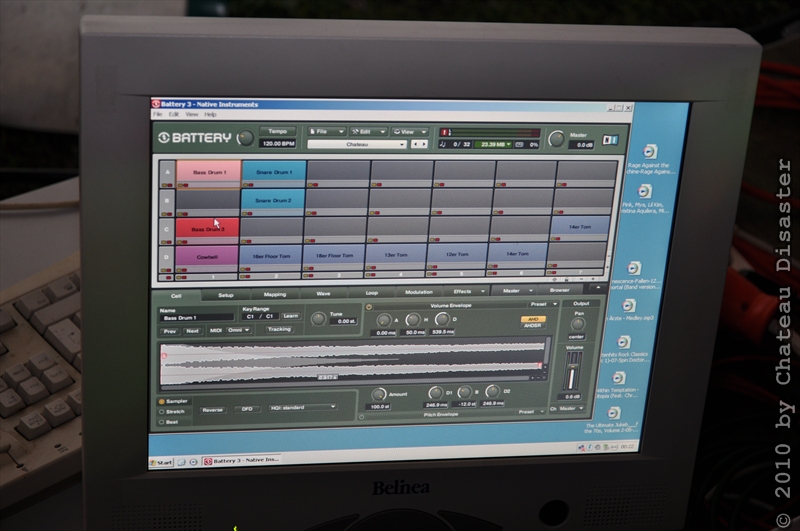This screenshot has height=531, width=800.
Task: Click the cell Name input field
Action: (196, 318)
